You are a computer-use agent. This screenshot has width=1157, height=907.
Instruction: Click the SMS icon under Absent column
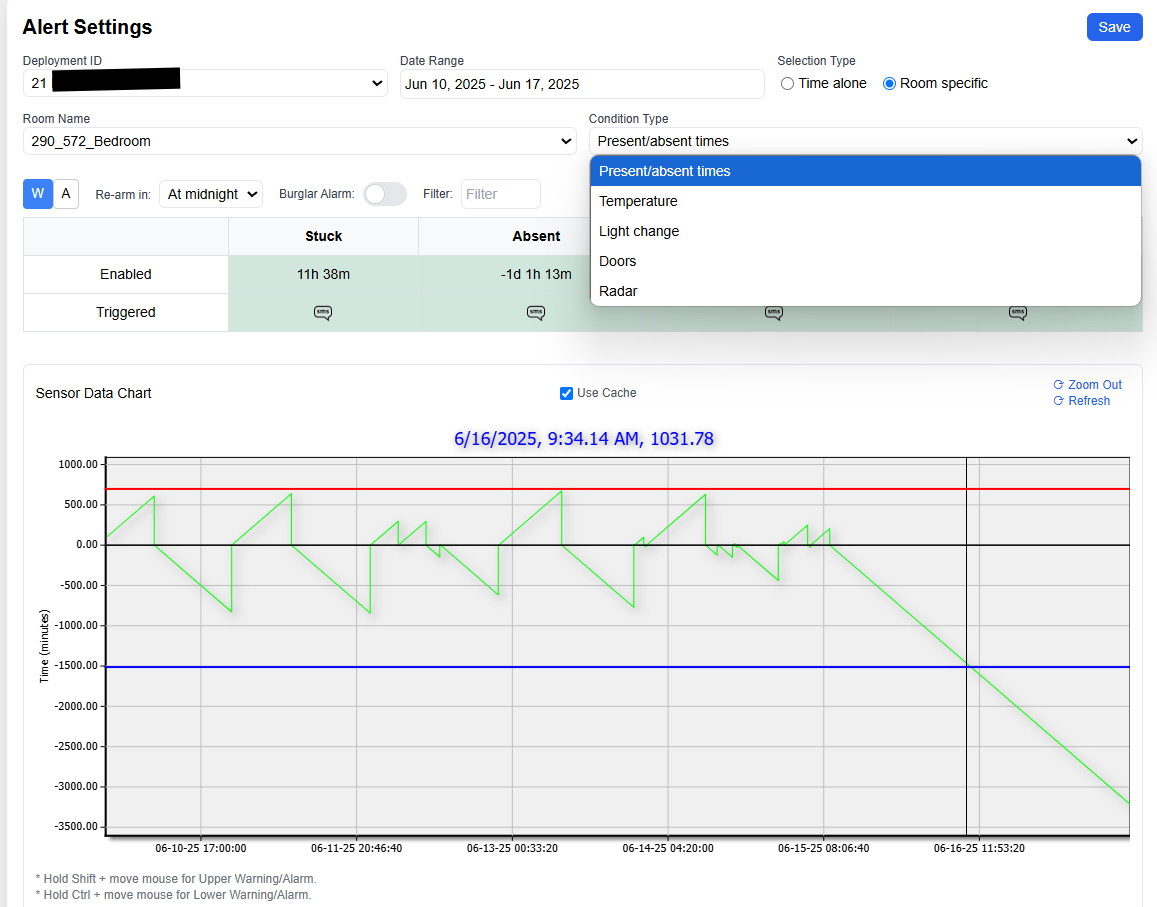[536, 313]
